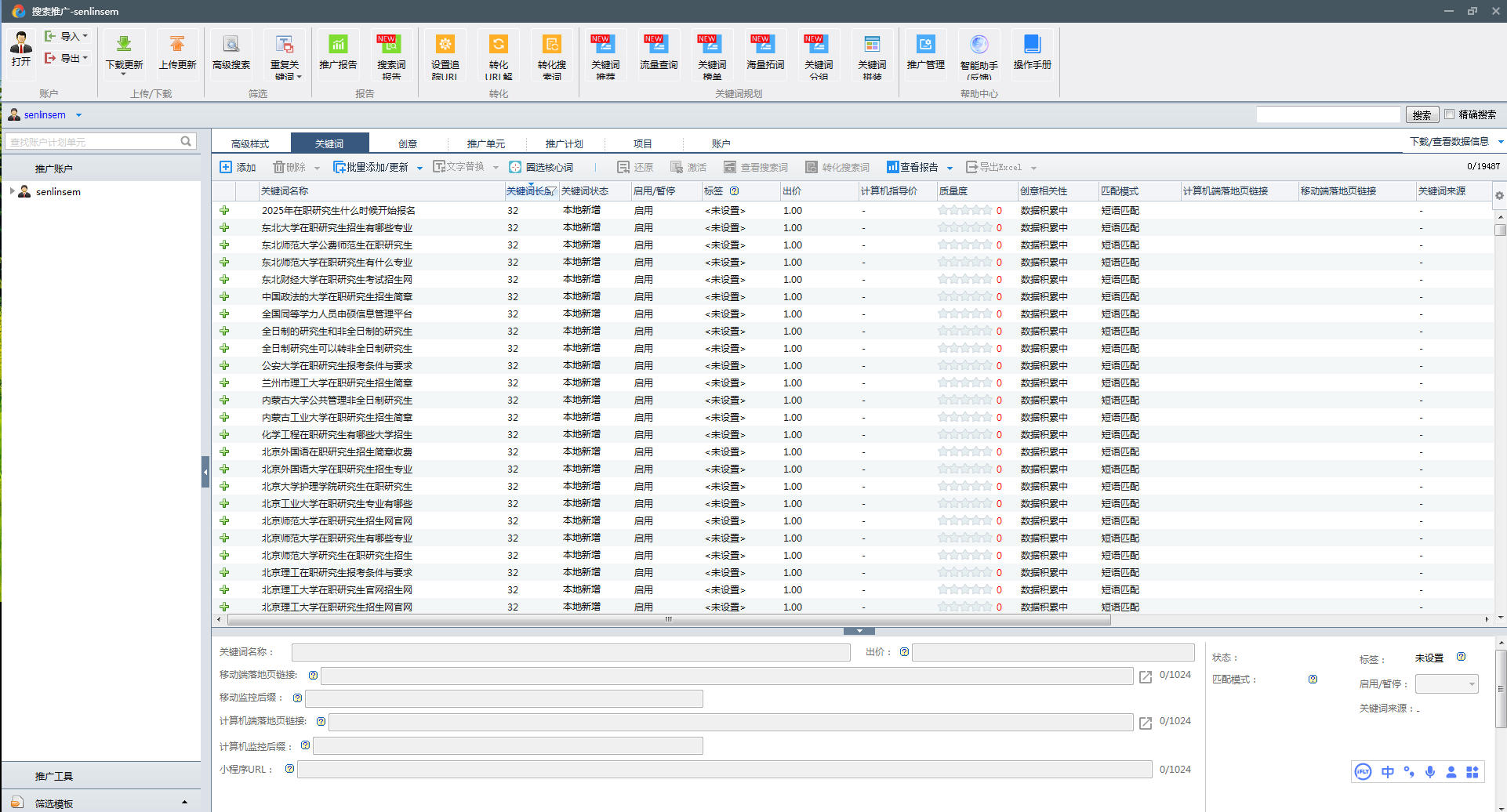Switch to the 推广计划 tab
The height and width of the screenshot is (812, 1507).
point(564,143)
